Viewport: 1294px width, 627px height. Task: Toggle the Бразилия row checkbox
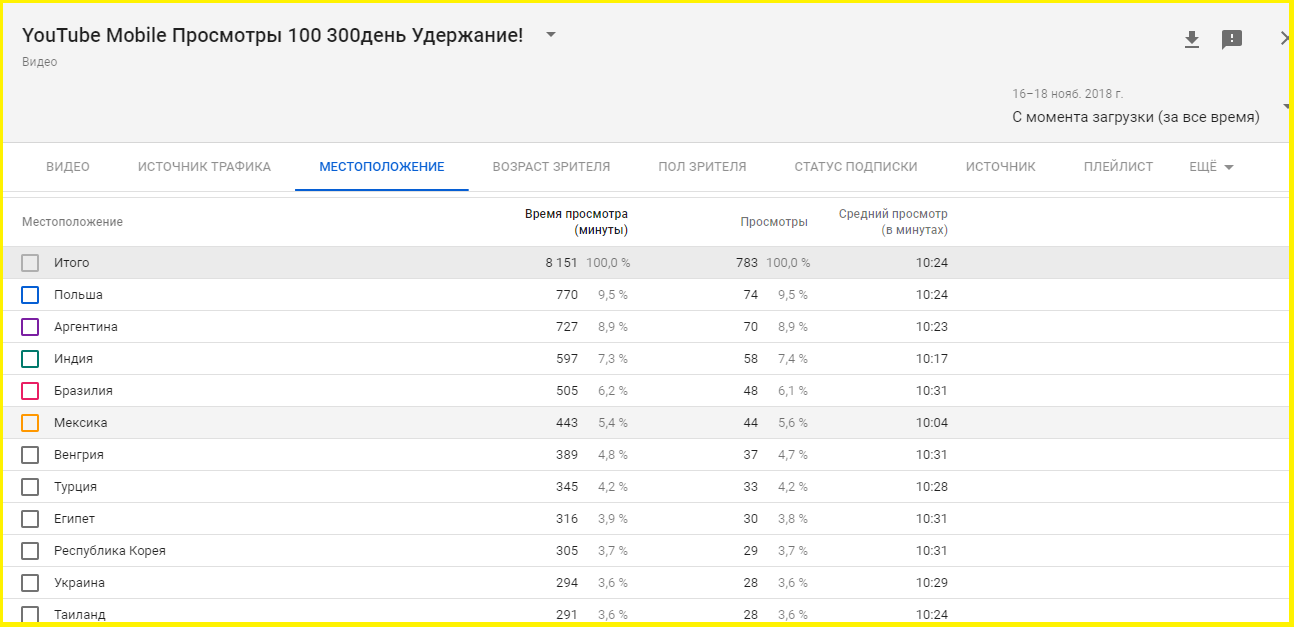(30, 391)
